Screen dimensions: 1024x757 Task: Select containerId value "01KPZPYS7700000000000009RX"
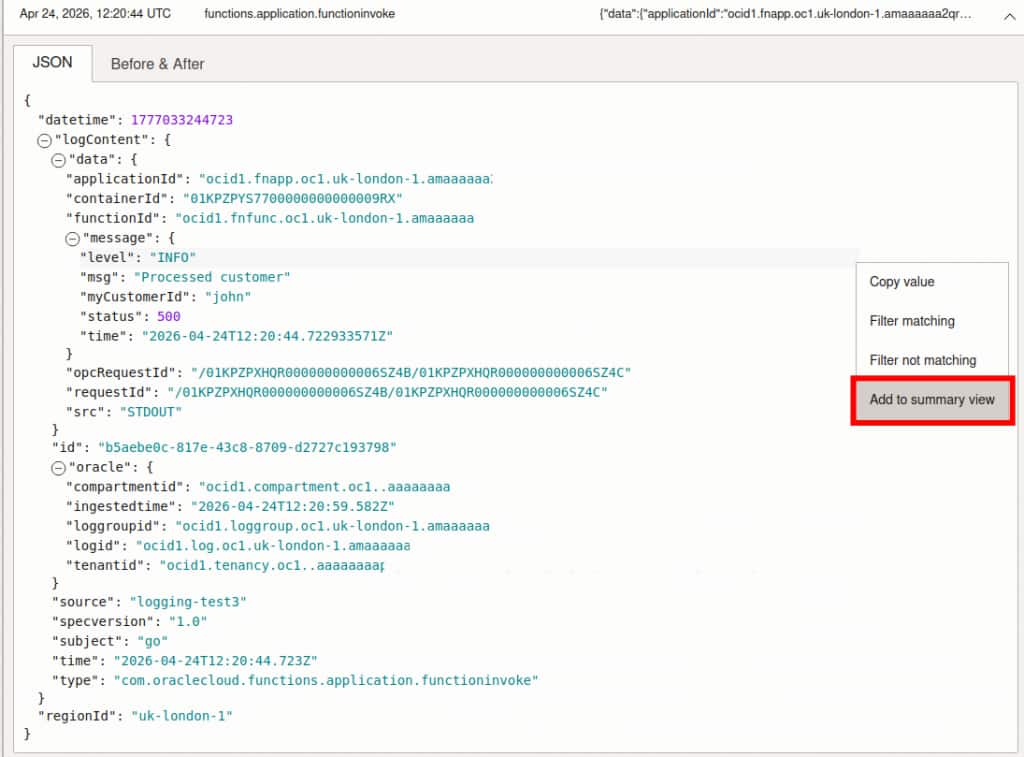point(293,199)
